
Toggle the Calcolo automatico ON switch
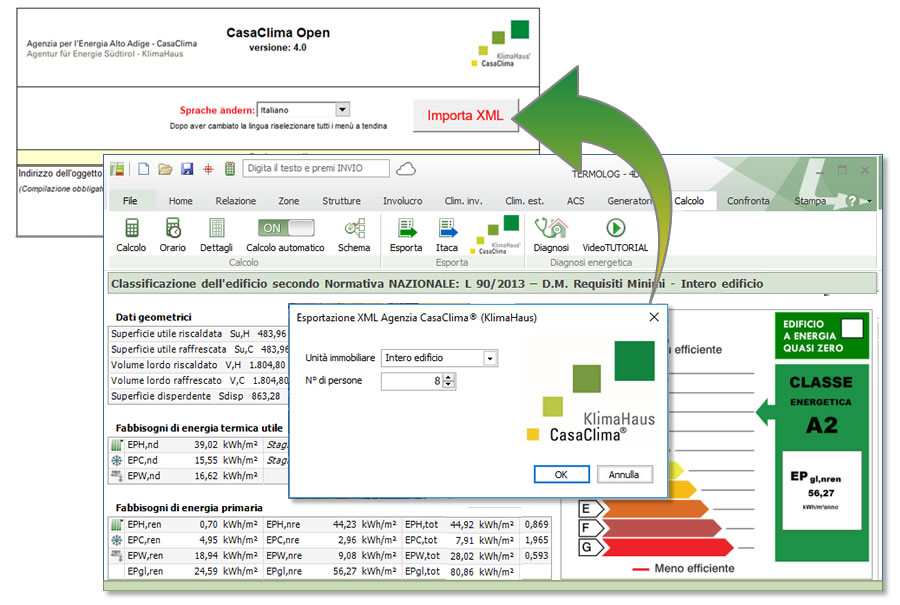pyautogui.click(x=285, y=228)
